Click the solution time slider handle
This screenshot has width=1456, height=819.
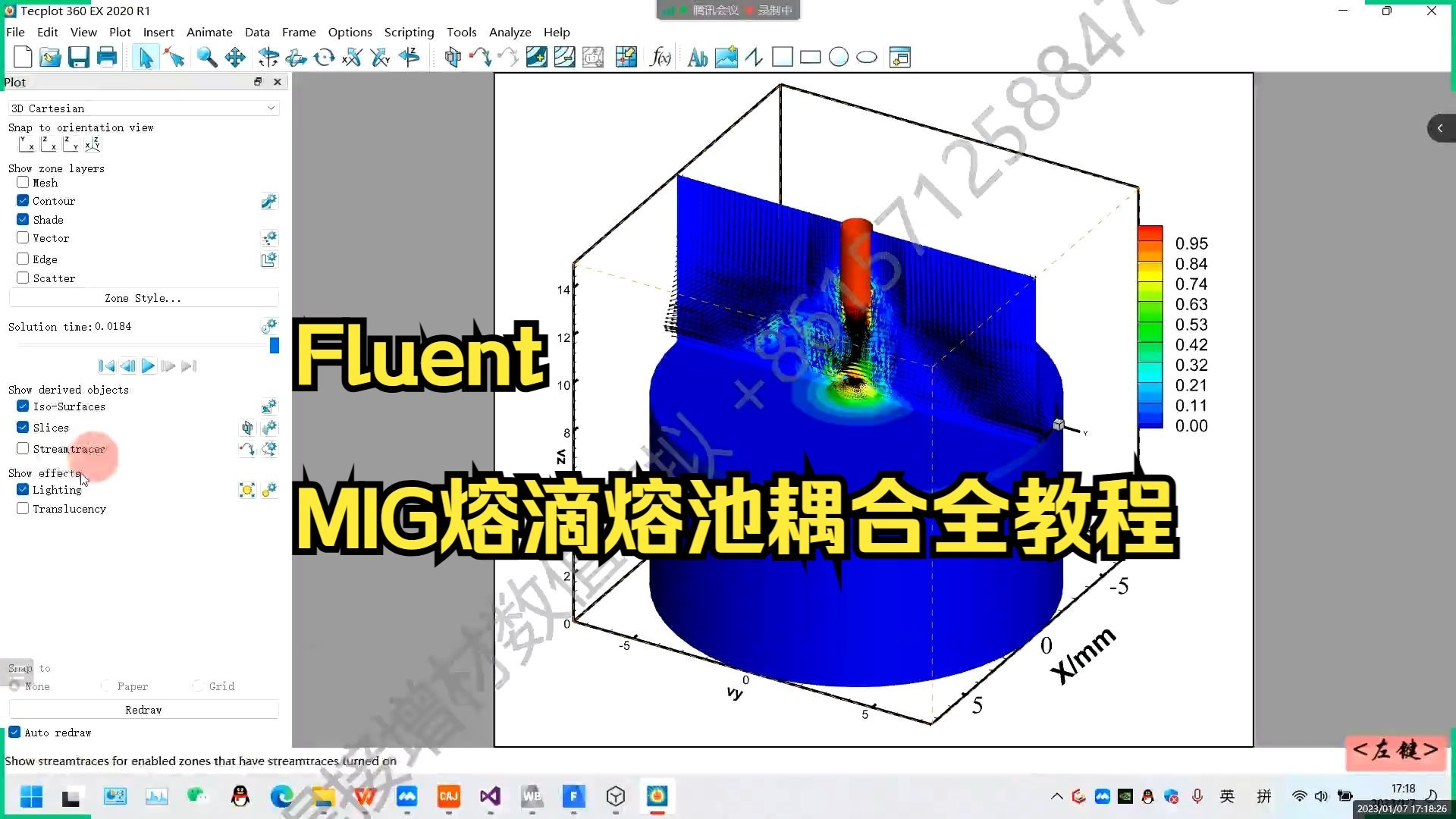[274, 346]
